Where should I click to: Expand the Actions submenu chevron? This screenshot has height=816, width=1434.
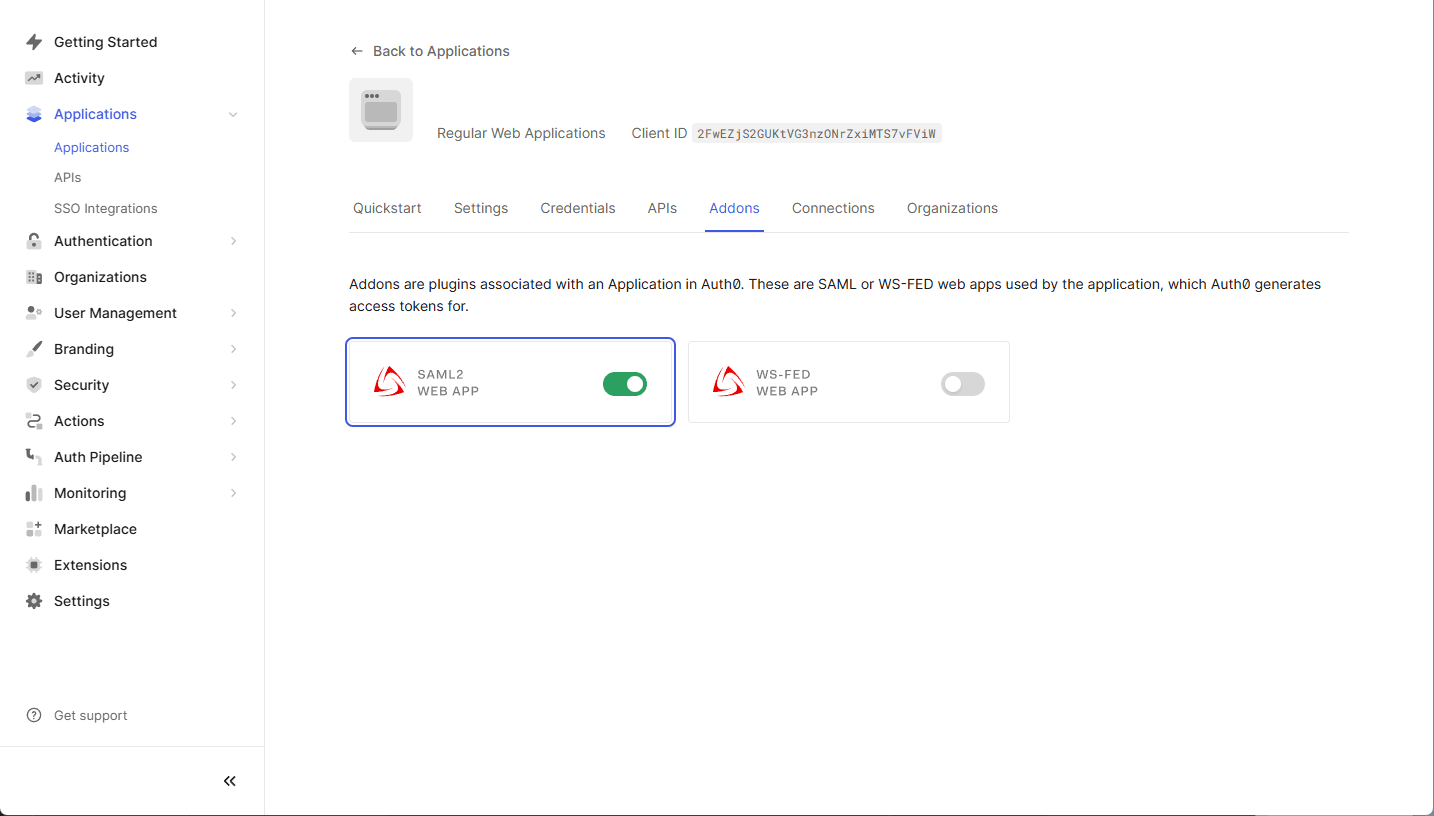coord(233,421)
